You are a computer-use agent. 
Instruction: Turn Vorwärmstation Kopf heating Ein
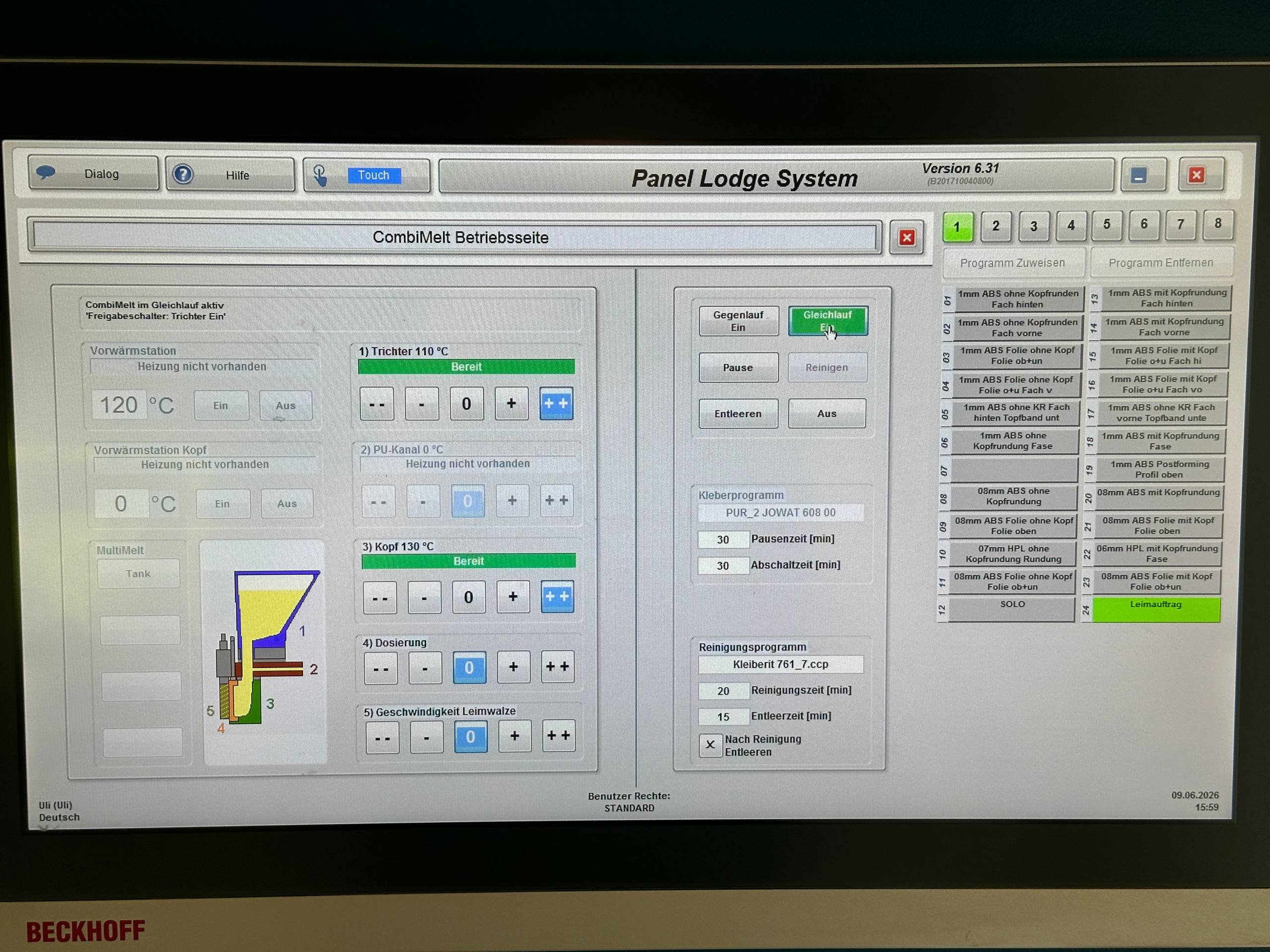pyautogui.click(x=223, y=504)
